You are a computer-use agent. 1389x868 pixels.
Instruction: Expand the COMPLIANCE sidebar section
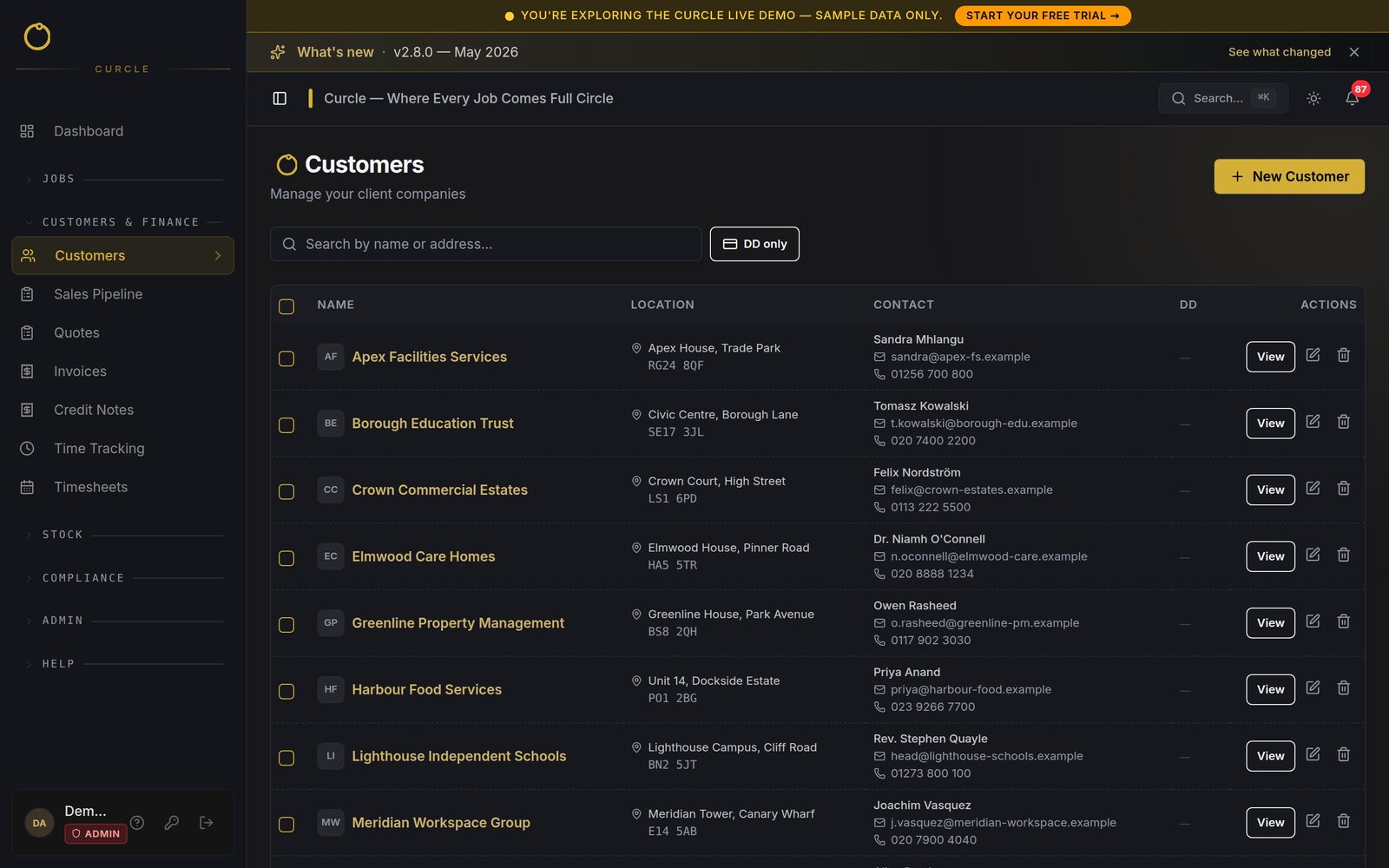122,578
